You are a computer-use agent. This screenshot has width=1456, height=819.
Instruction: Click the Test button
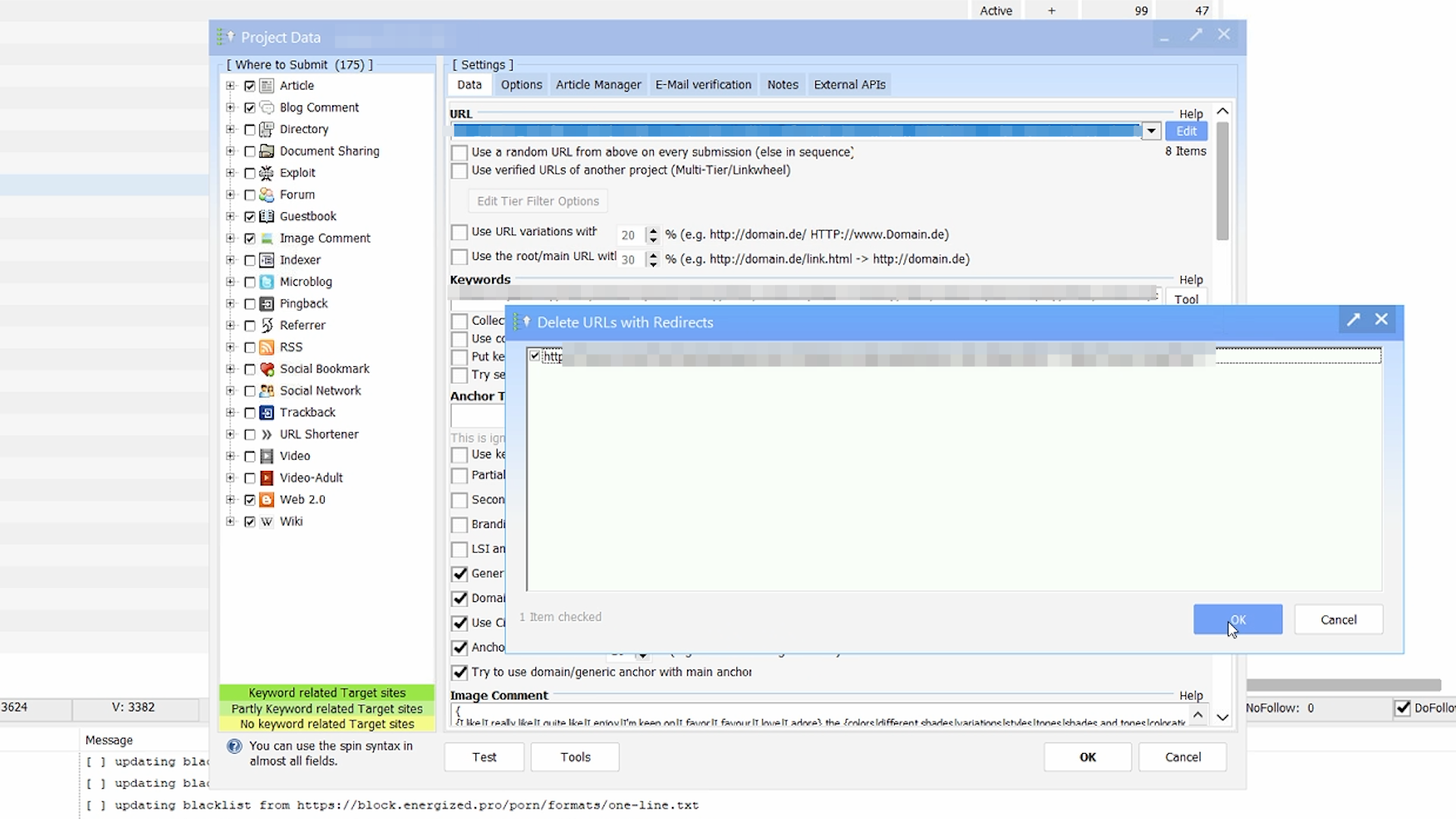click(x=484, y=757)
